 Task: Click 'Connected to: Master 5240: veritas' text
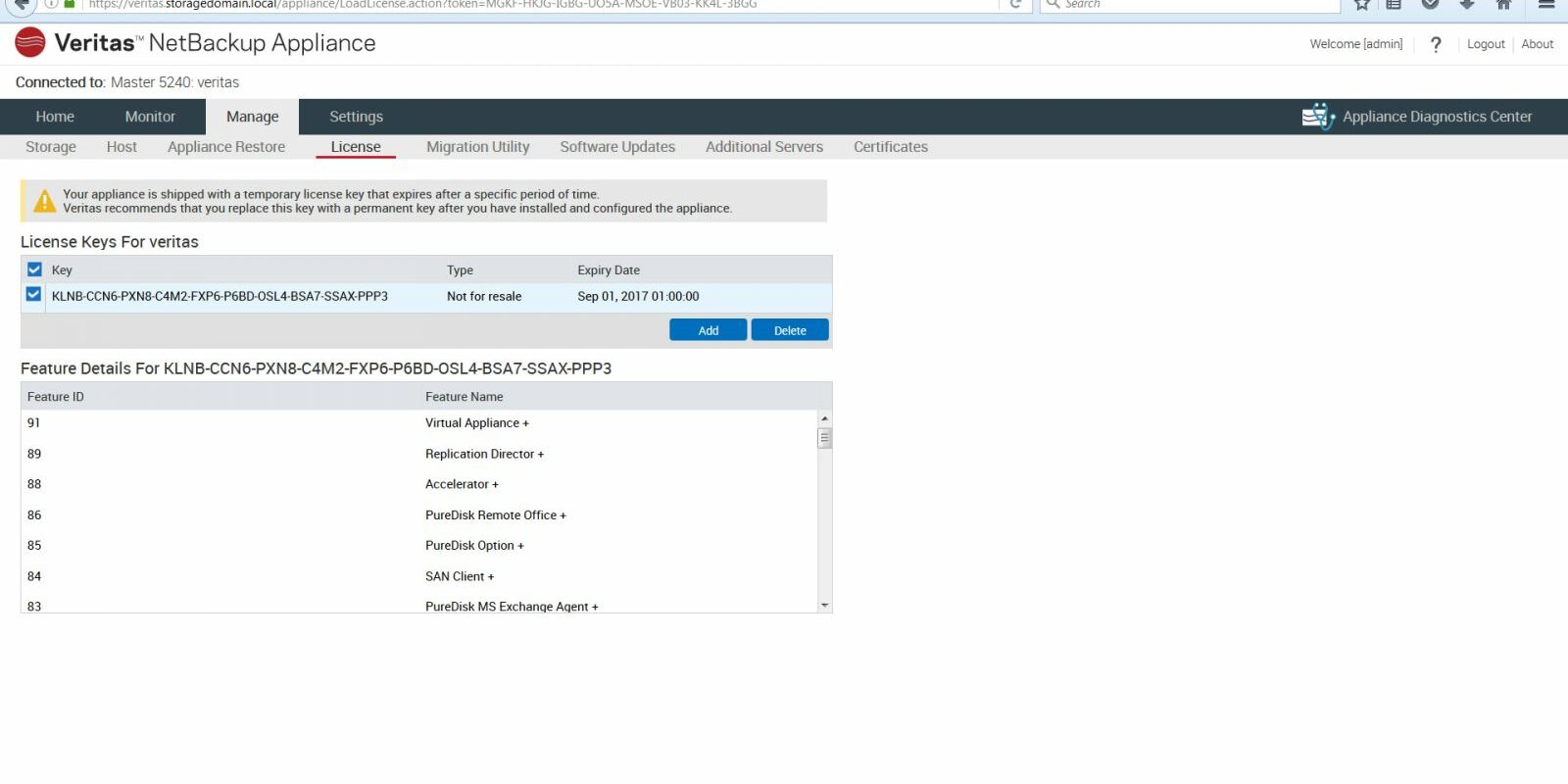coord(127,82)
